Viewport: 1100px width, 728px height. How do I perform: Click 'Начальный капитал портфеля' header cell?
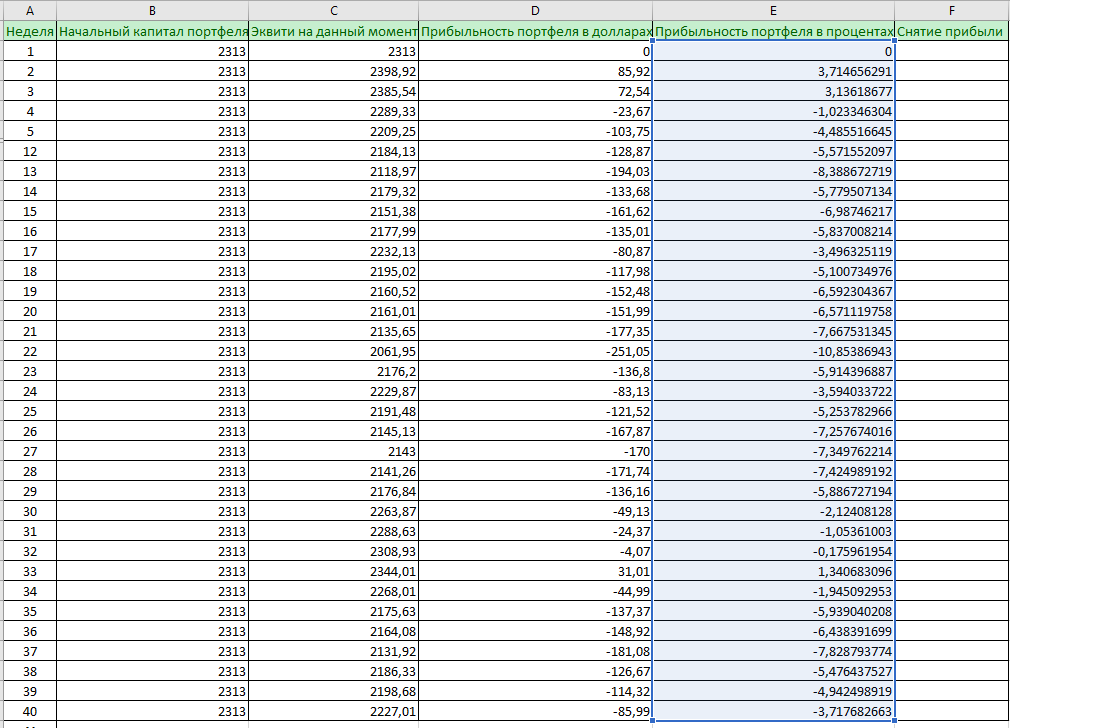[x=152, y=31]
